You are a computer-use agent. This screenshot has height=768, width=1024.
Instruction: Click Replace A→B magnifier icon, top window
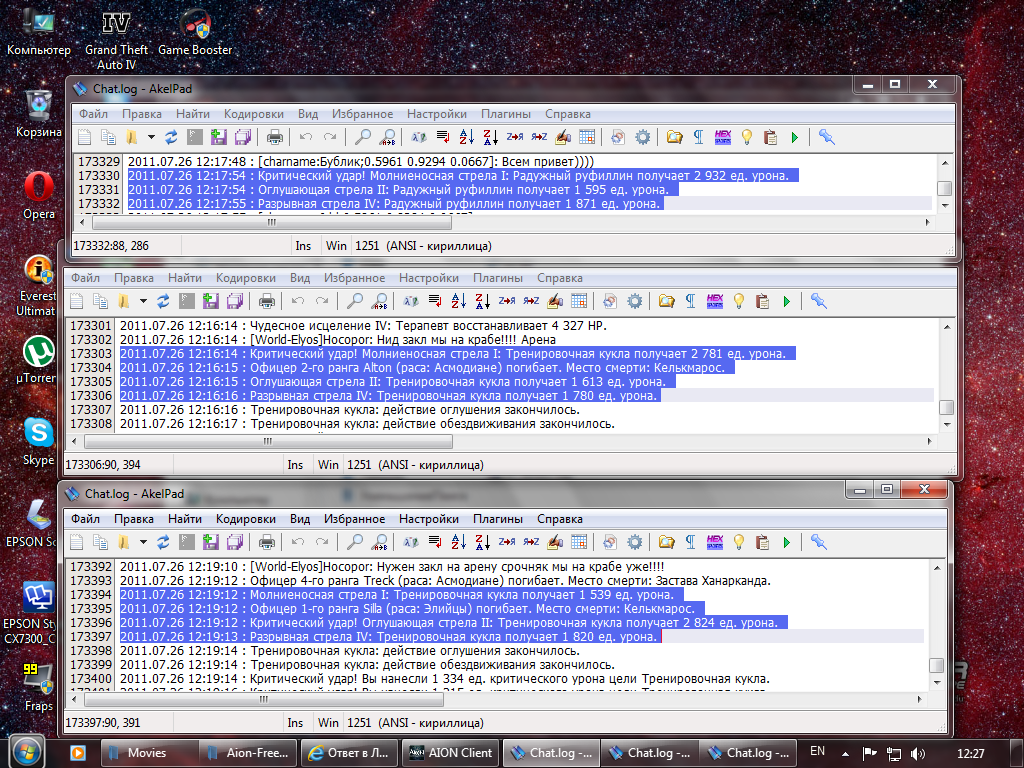(x=387, y=137)
